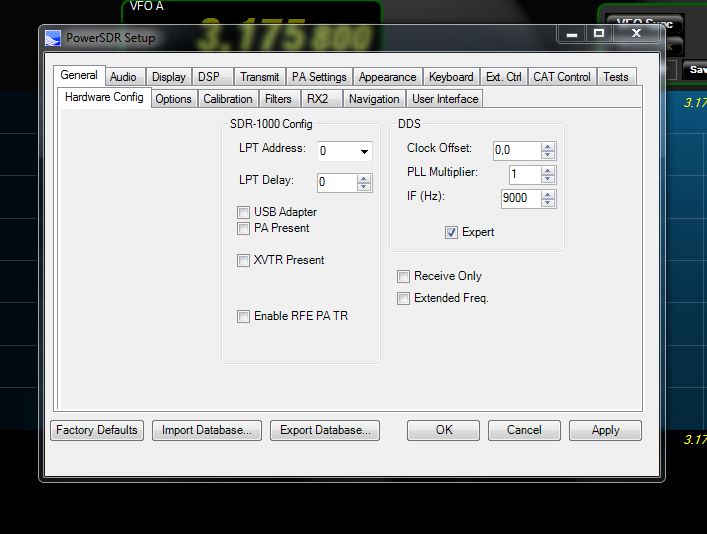
Task: Click Export Database... button
Action: [325, 430]
